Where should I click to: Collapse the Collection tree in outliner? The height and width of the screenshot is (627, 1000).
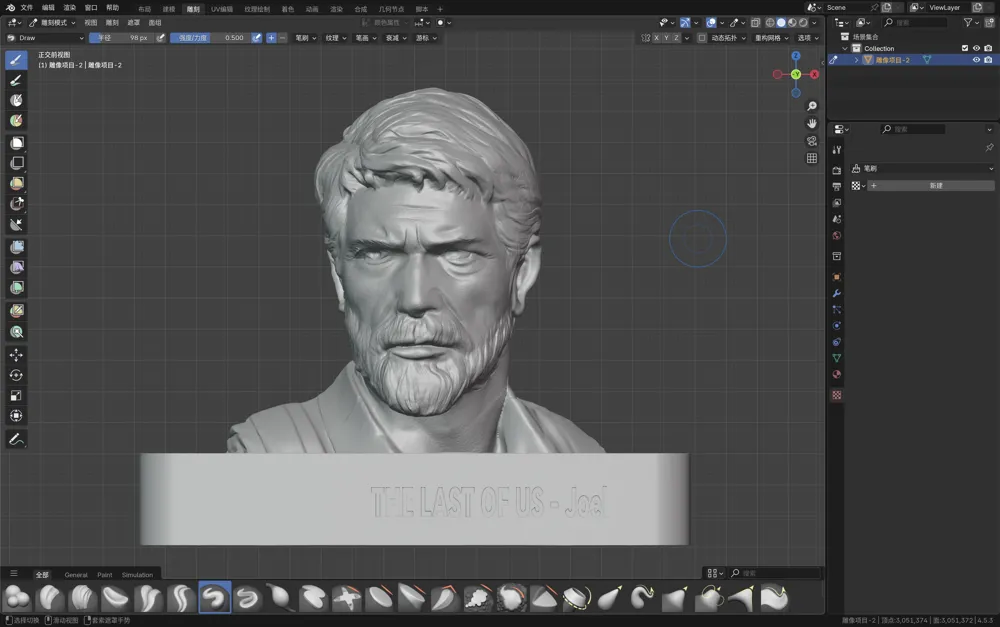coord(845,48)
